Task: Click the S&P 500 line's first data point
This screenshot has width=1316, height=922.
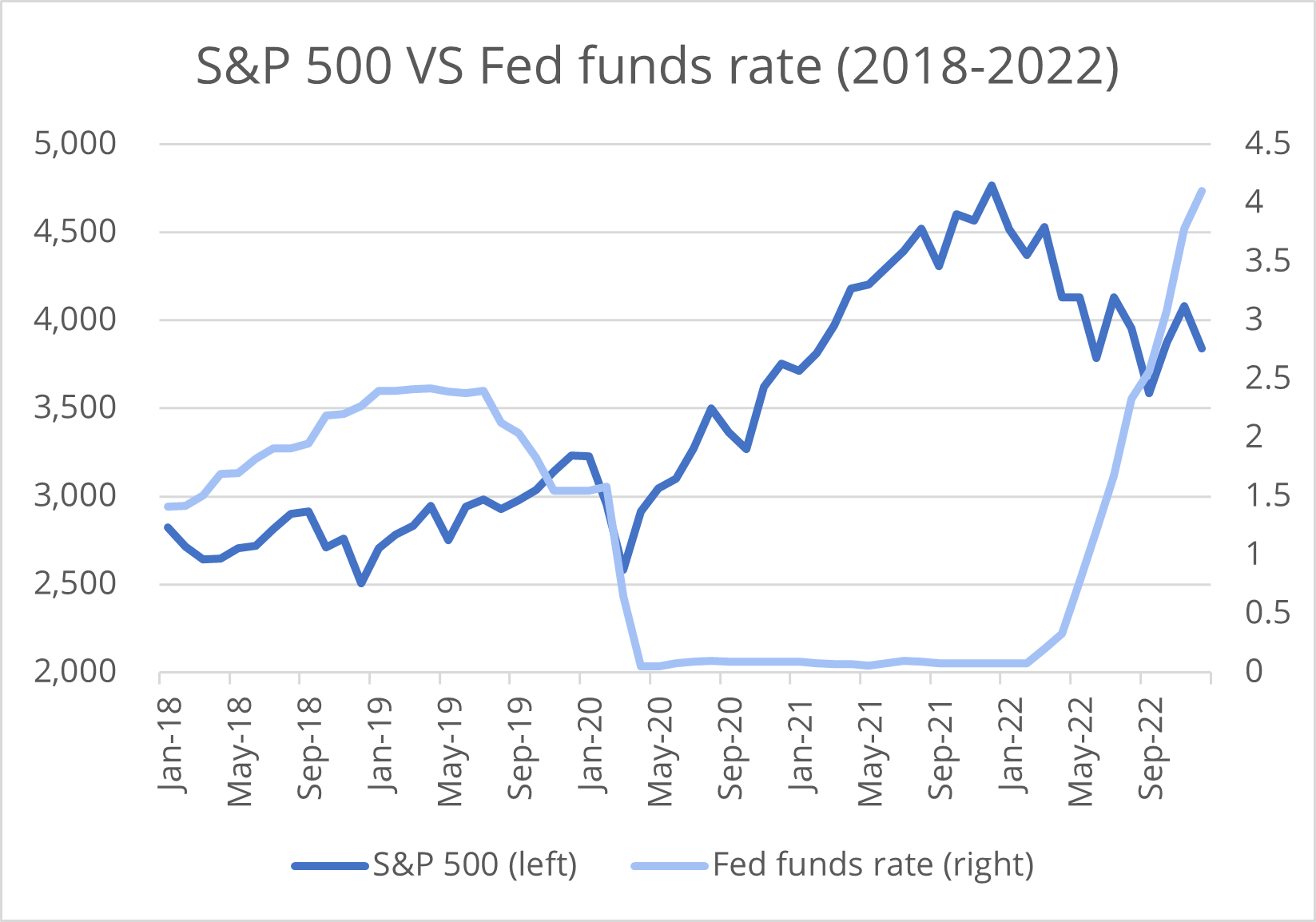Action: pyautogui.click(x=168, y=527)
